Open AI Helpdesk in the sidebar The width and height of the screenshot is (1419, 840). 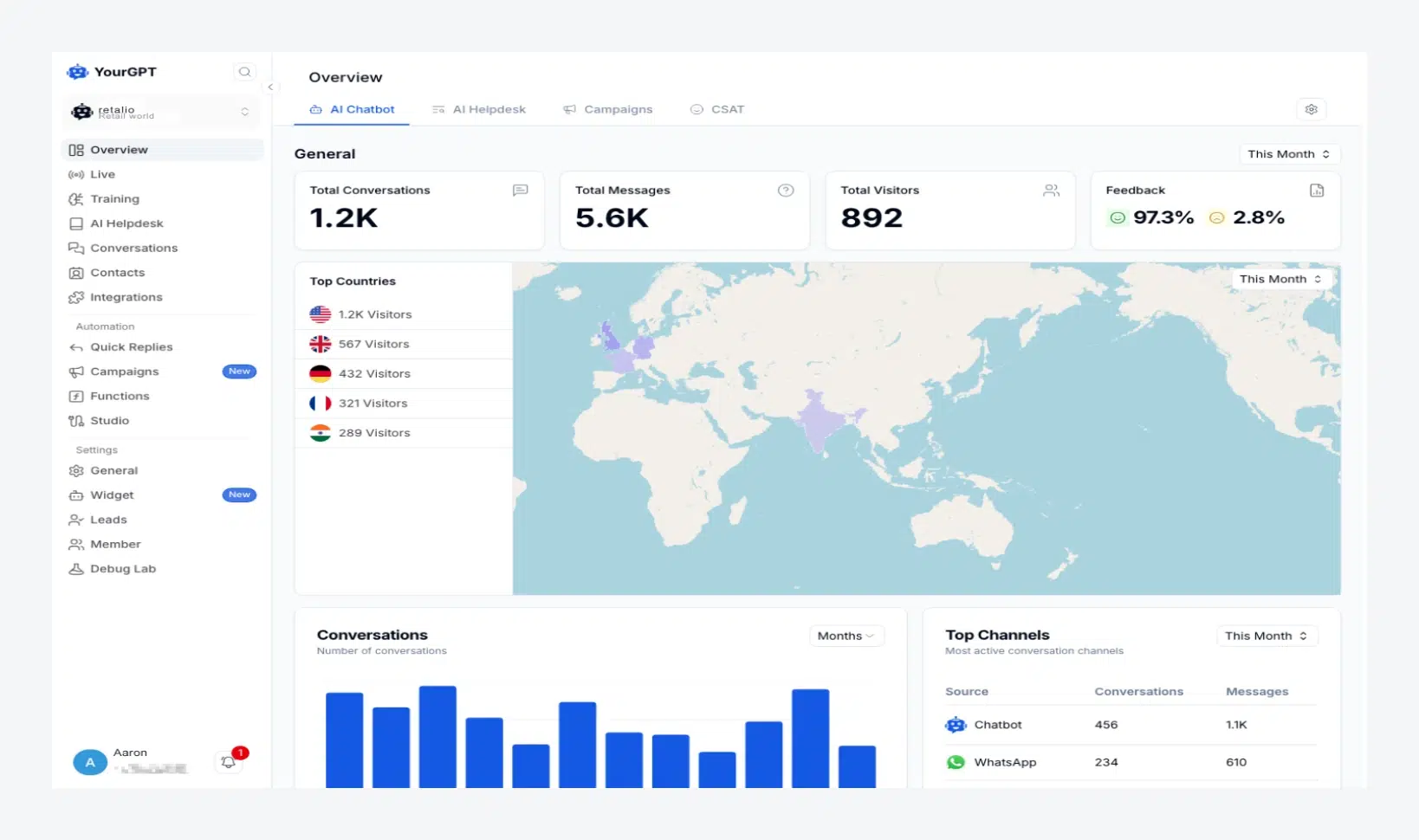click(x=162, y=223)
